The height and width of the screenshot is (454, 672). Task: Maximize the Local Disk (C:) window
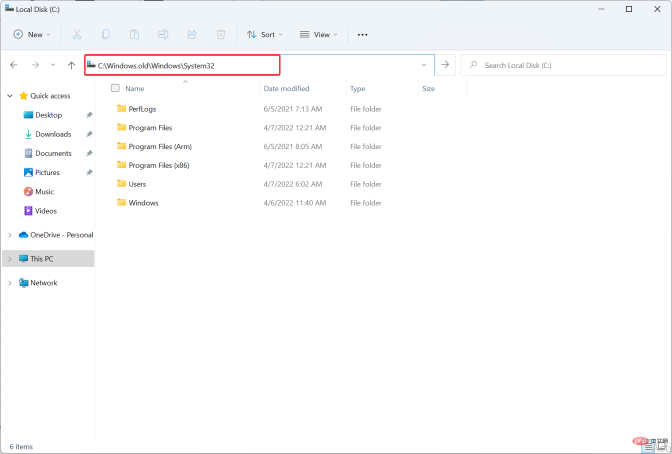(x=629, y=9)
